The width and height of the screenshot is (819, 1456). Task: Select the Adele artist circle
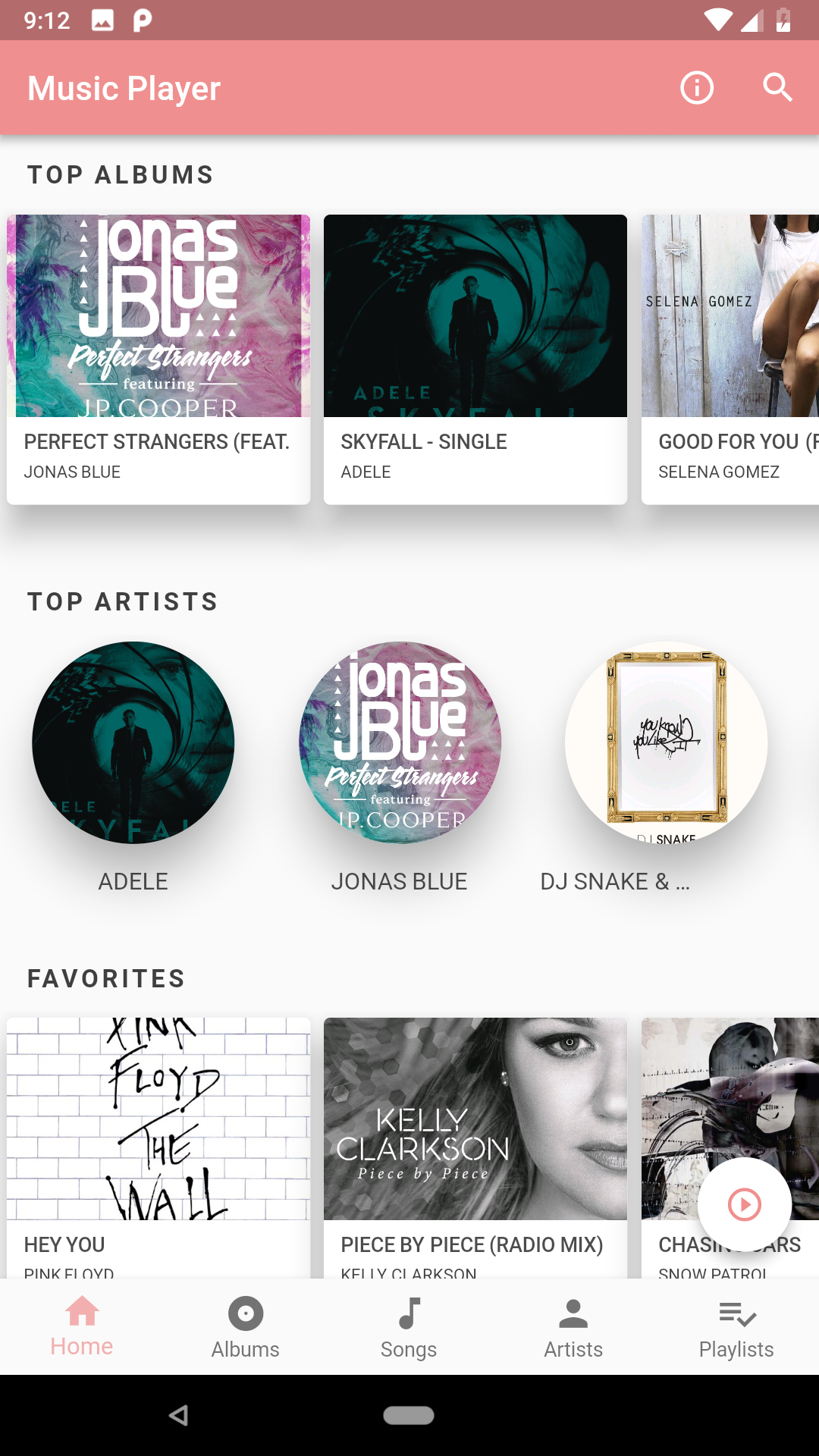pyautogui.click(x=133, y=742)
